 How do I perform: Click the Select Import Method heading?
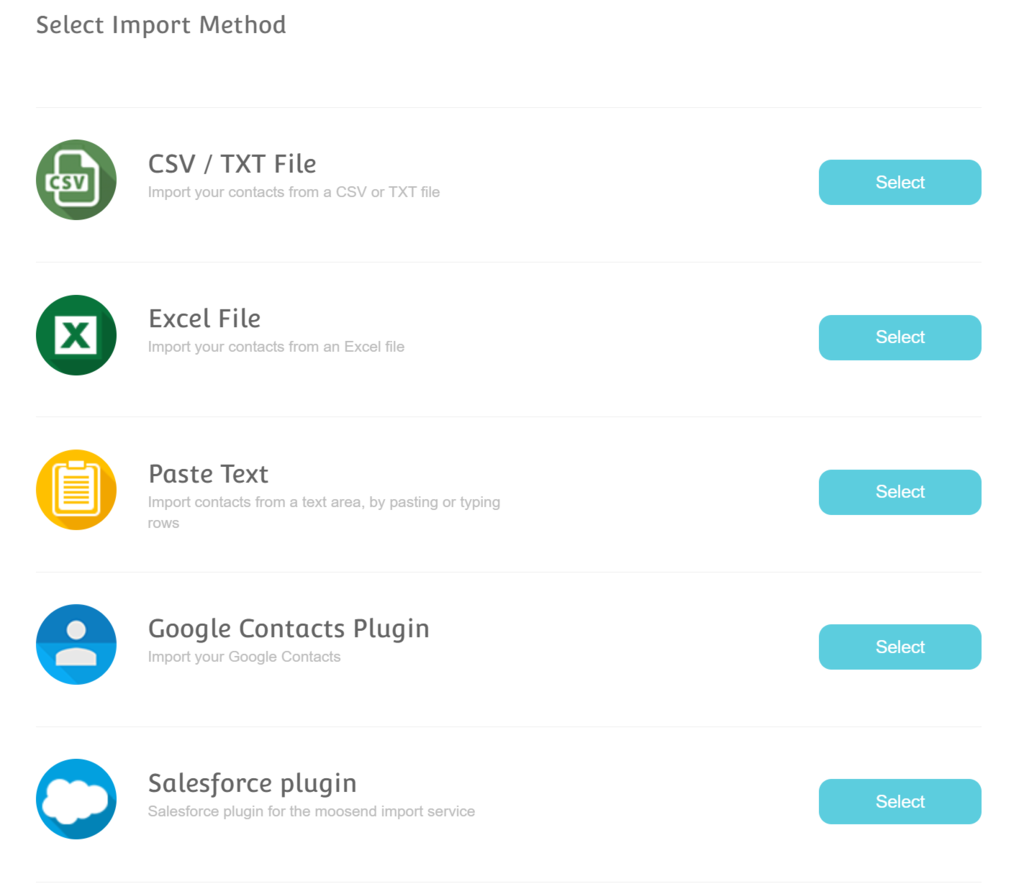(161, 25)
